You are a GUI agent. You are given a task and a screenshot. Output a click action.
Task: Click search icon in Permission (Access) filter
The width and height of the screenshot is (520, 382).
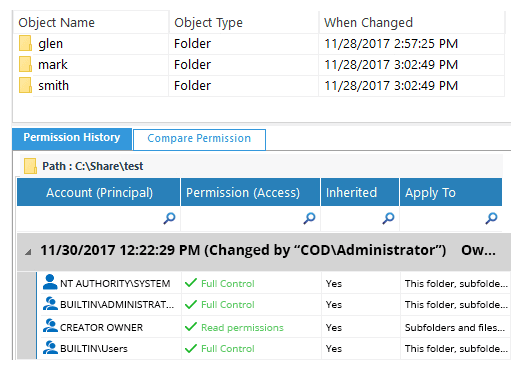tap(309, 218)
